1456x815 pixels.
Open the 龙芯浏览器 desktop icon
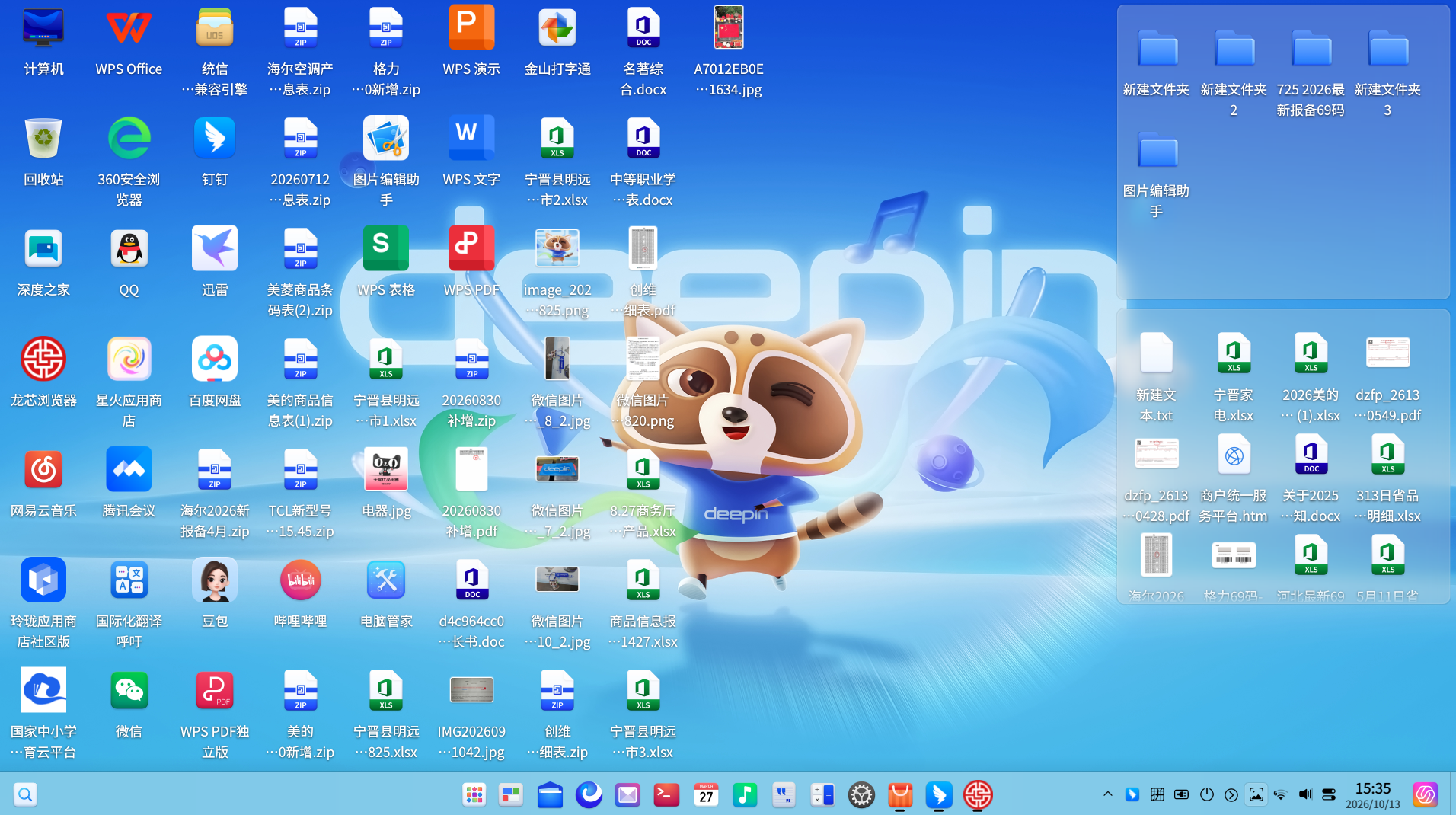click(x=43, y=360)
